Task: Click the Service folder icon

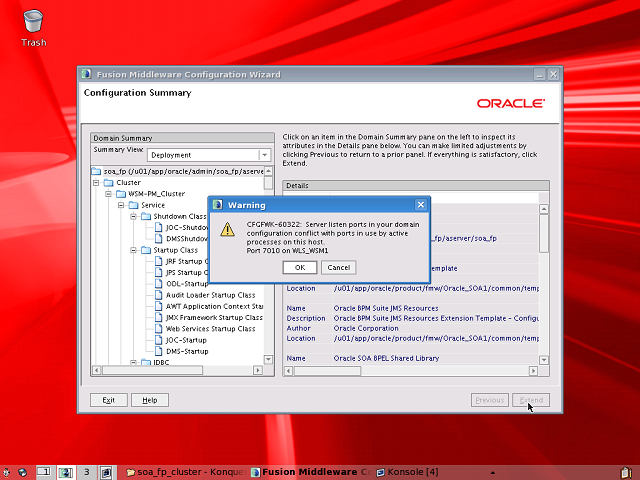Action: click(x=133, y=205)
